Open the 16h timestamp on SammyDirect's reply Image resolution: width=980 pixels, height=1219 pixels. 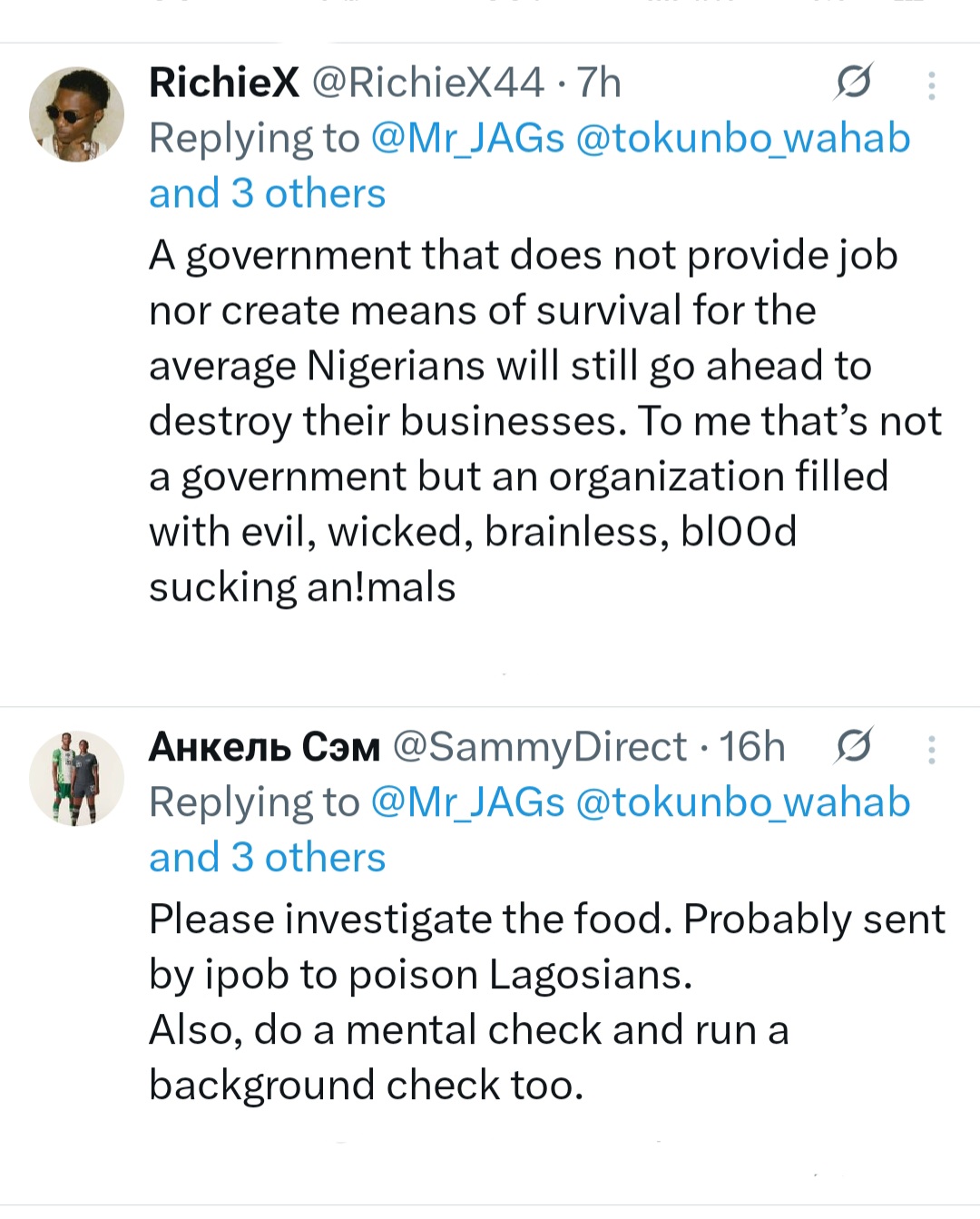pos(752,747)
